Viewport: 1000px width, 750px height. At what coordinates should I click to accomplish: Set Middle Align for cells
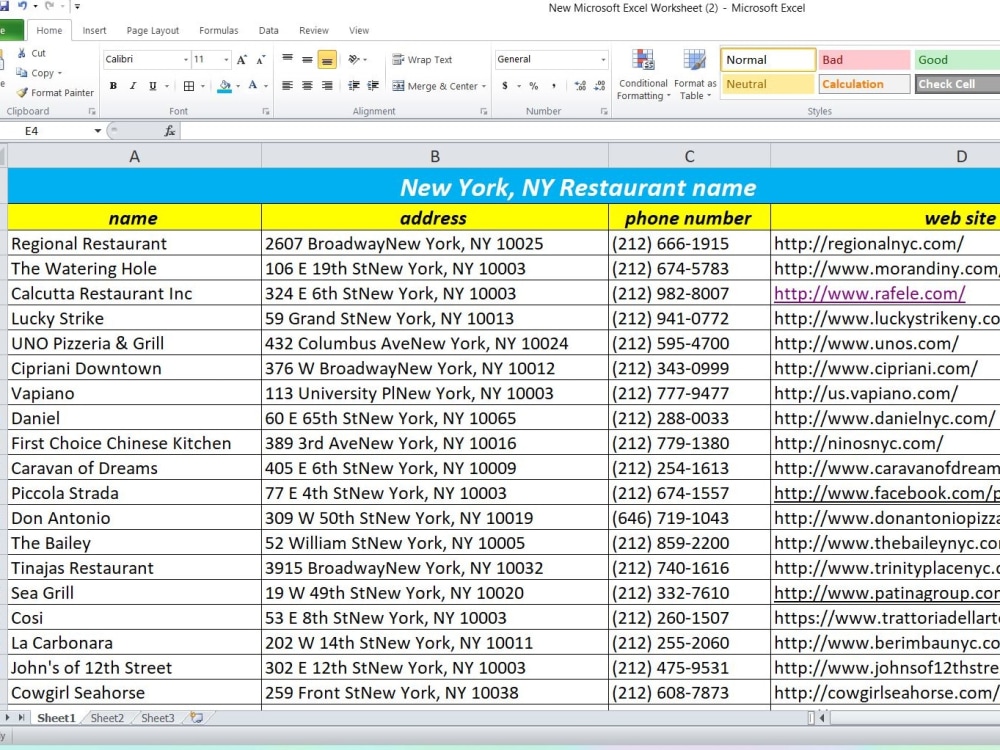(307, 59)
